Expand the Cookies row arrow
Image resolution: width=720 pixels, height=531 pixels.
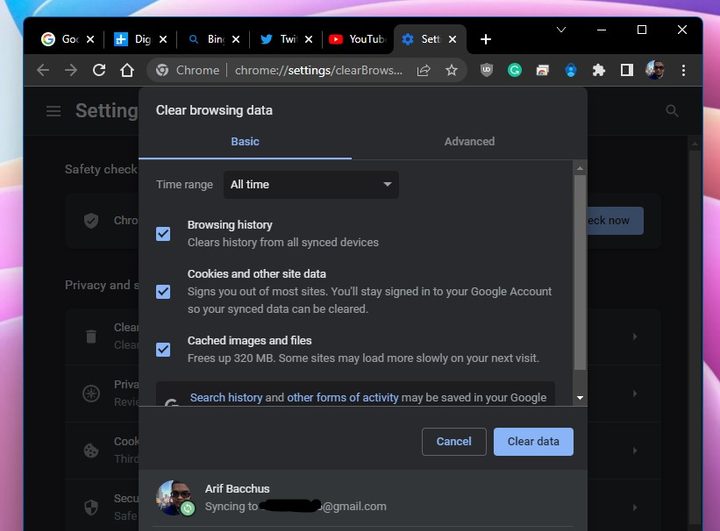tap(635, 451)
